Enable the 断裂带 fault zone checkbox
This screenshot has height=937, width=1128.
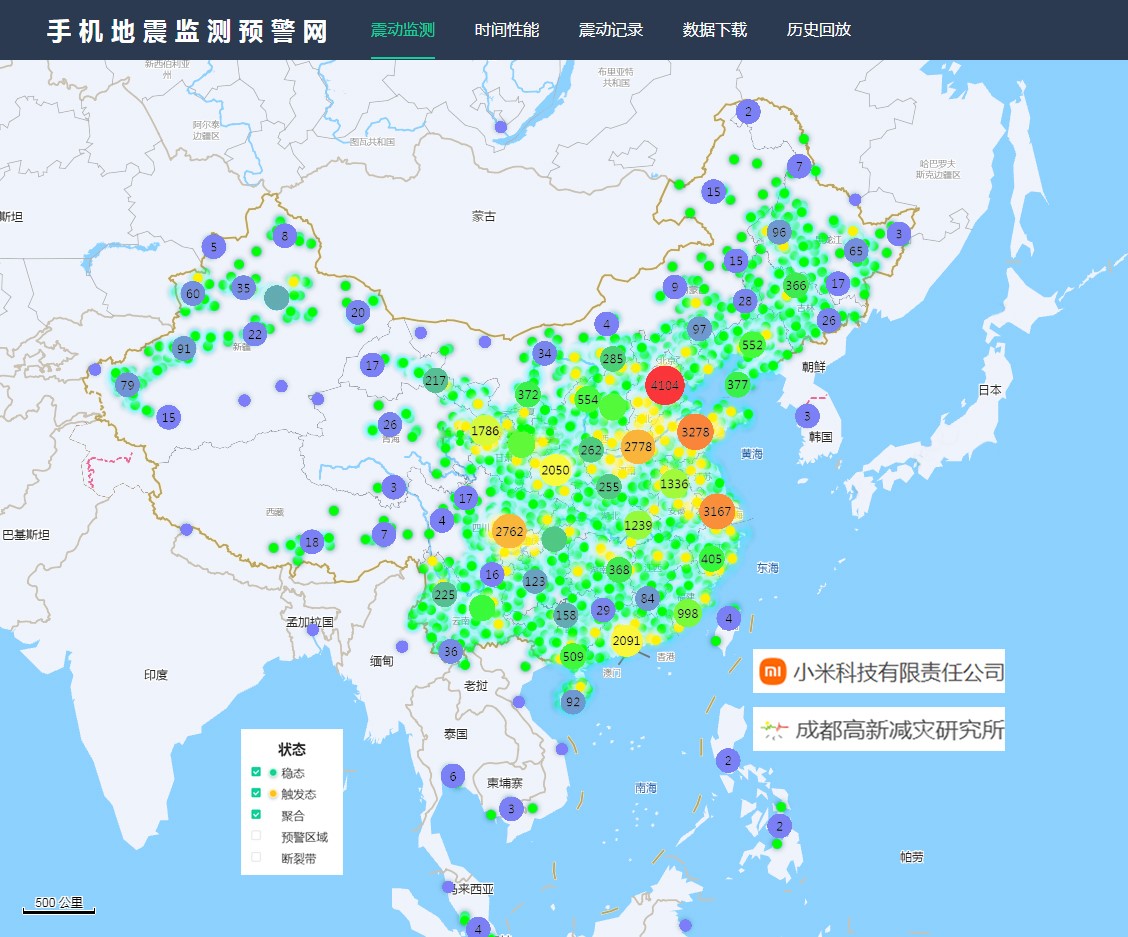point(256,857)
